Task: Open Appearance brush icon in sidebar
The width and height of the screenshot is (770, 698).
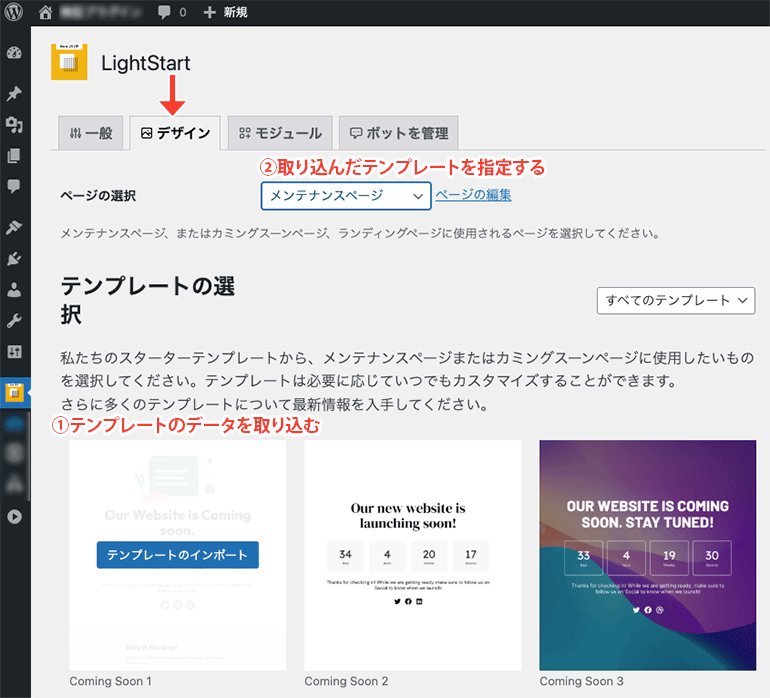Action: (x=14, y=227)
